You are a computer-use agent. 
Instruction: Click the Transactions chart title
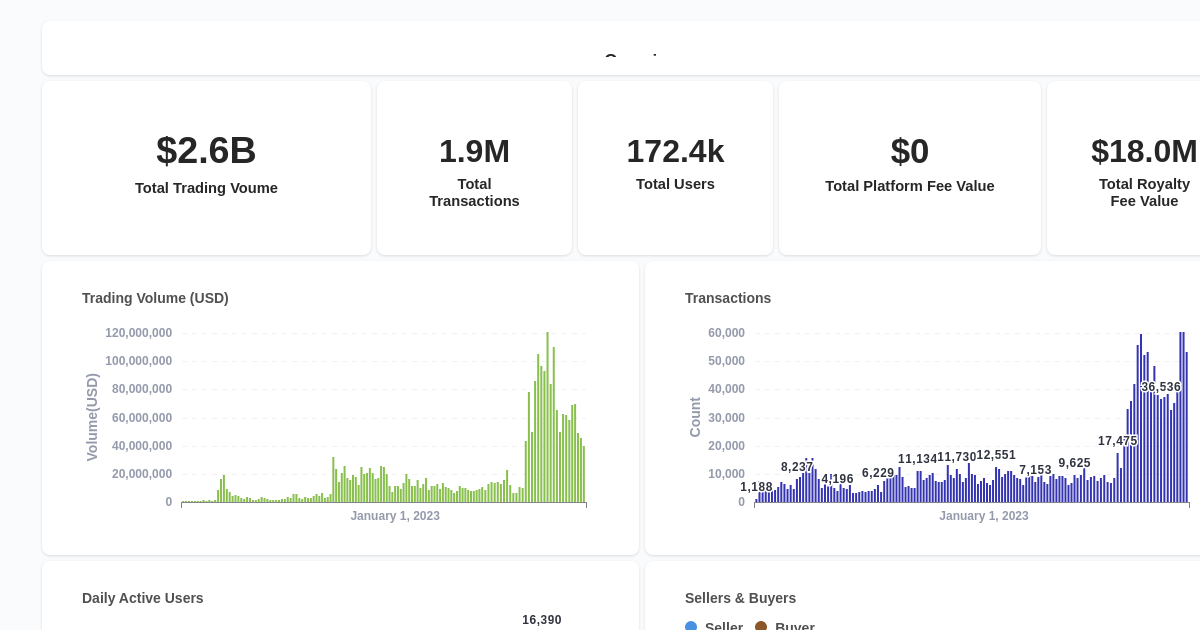728,298
